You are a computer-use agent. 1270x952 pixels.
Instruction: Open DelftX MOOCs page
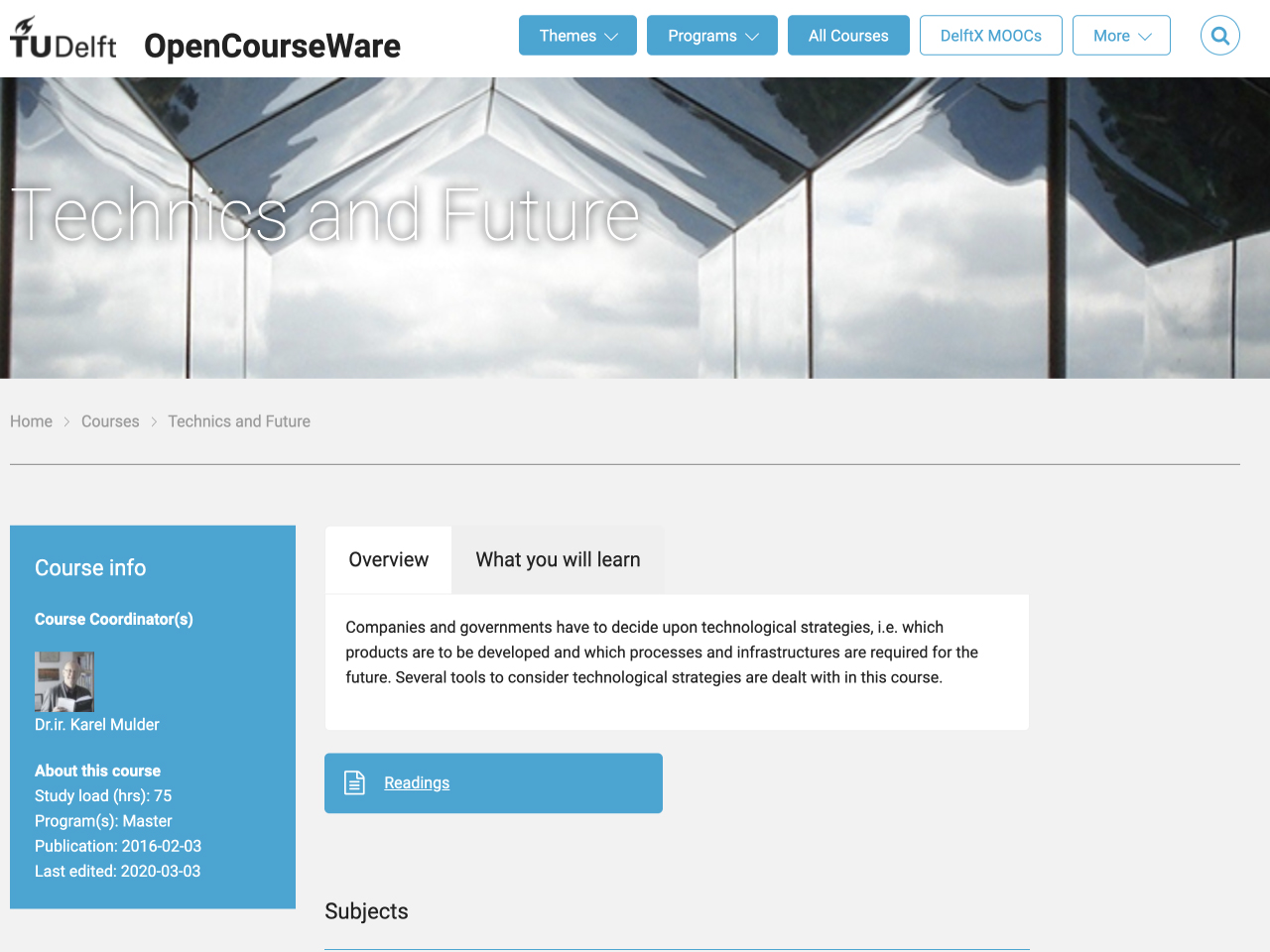click(990, 36)
